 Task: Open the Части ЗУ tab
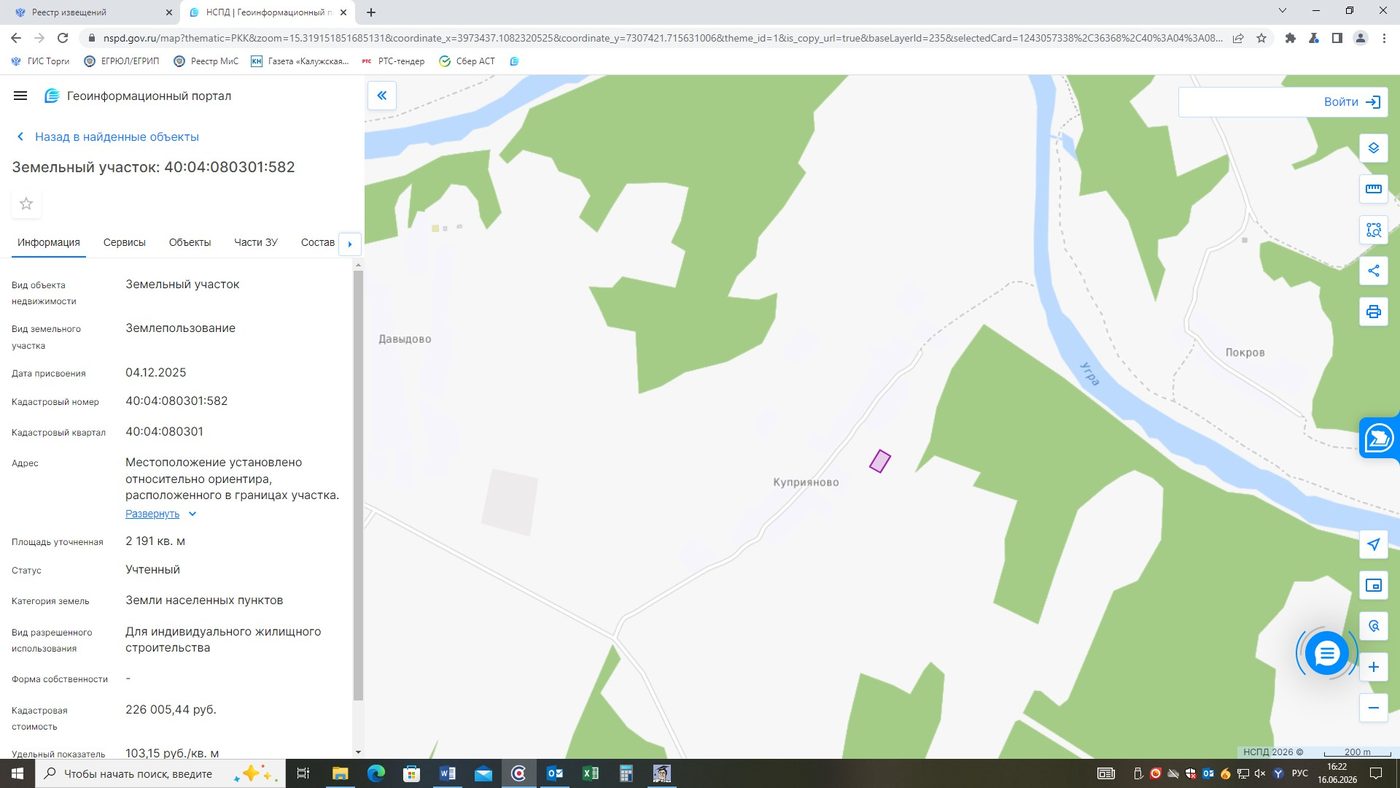[x=256, y=243]
